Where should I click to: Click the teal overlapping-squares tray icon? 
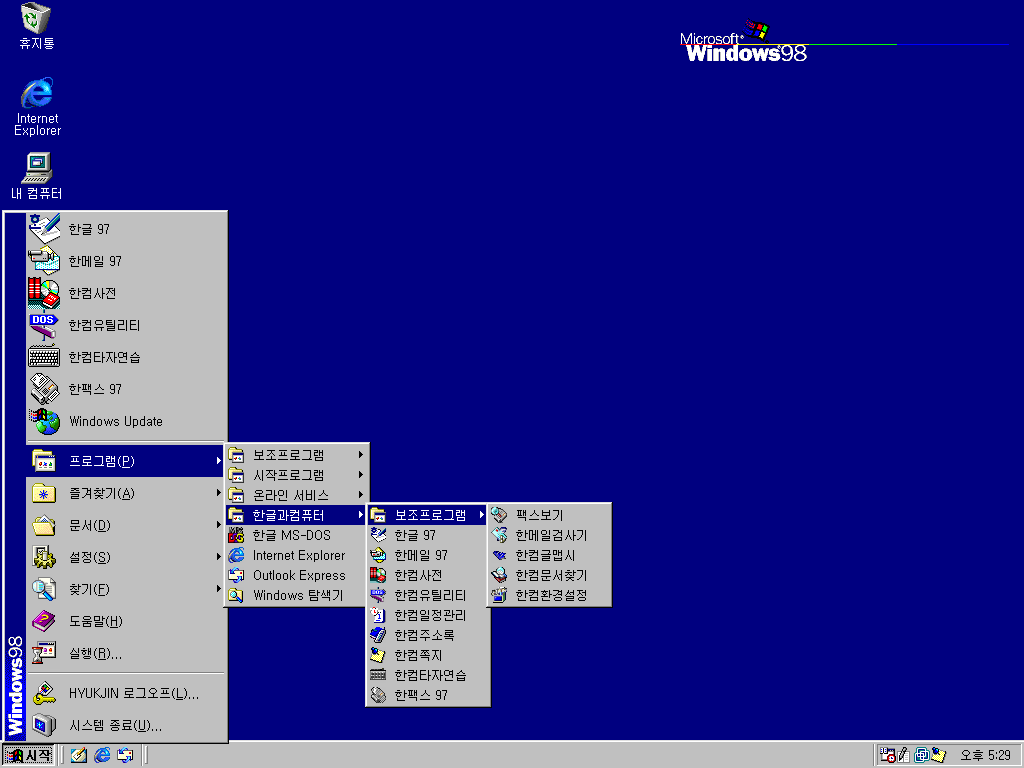pyautogui.click(x=921, y=755)
